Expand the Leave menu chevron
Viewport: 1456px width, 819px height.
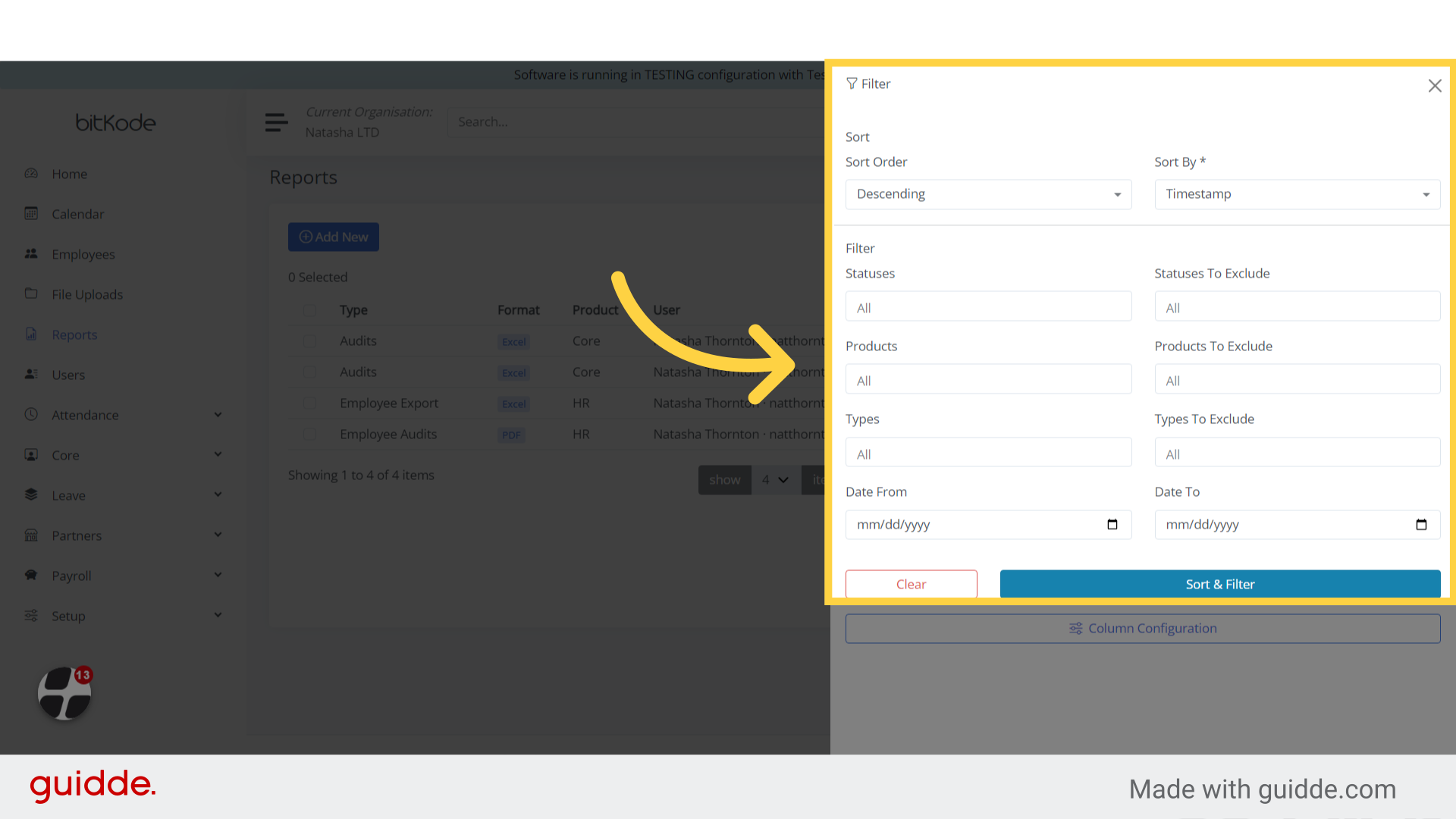click(218, 495)
